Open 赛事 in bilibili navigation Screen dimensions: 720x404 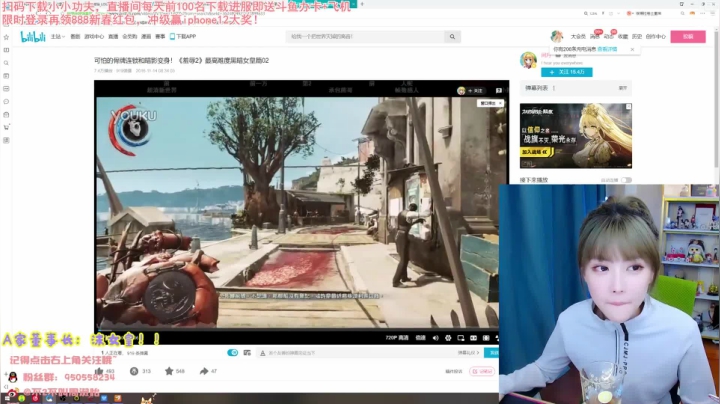tap(160, 37)
